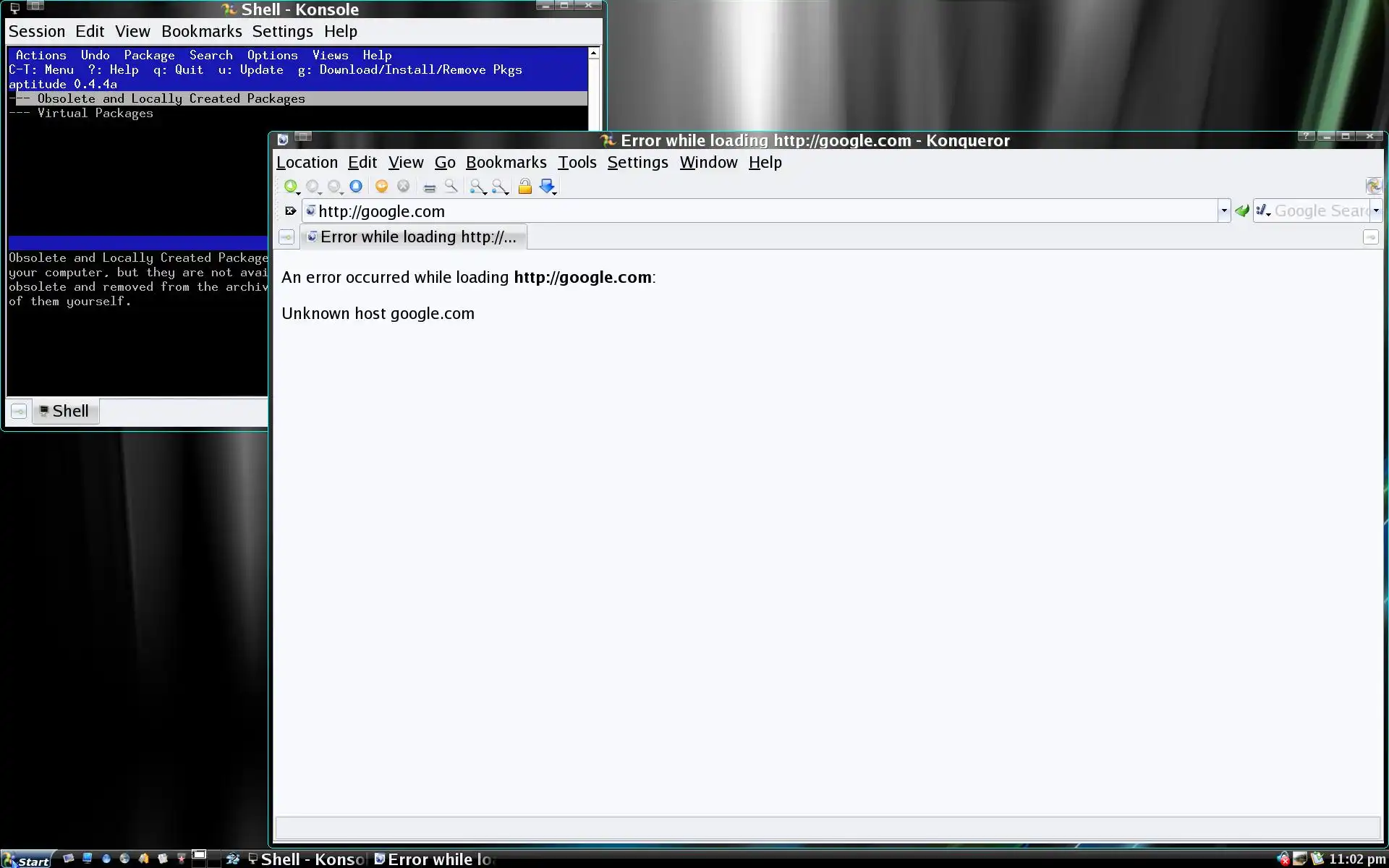Go to Home page icon
Screen dimensions: 1389x868
point(355,187)
